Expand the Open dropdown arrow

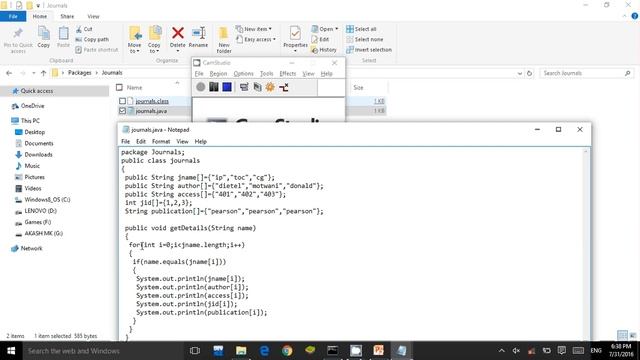tap(336, 29)
